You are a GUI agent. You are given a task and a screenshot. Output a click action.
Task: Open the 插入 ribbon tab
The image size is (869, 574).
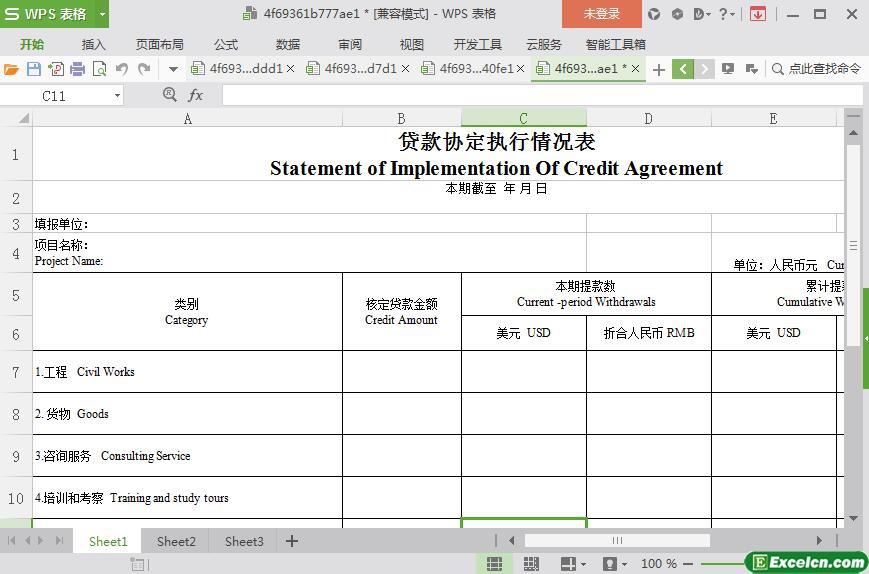(93, 44)
